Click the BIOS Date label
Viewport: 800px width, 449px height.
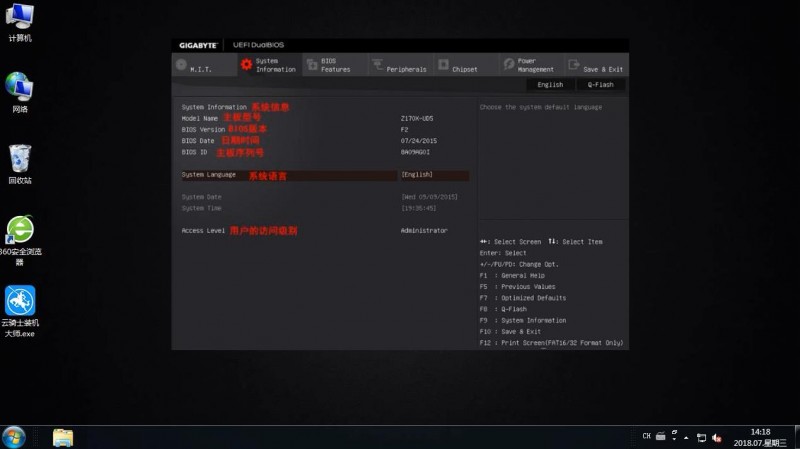click(198, 141)
